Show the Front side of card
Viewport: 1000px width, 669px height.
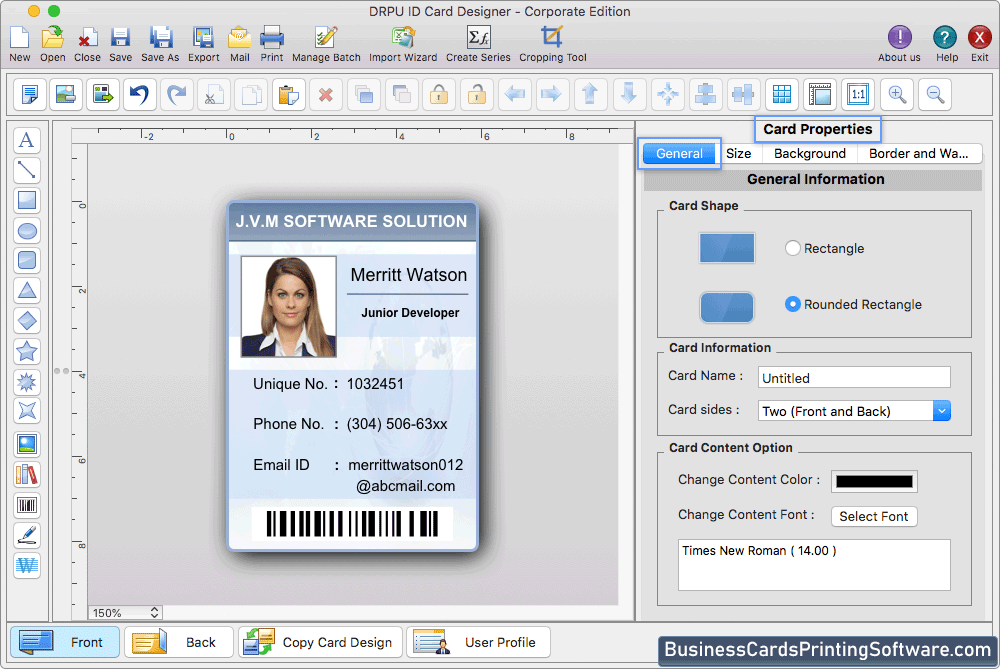tap(65, 642)
